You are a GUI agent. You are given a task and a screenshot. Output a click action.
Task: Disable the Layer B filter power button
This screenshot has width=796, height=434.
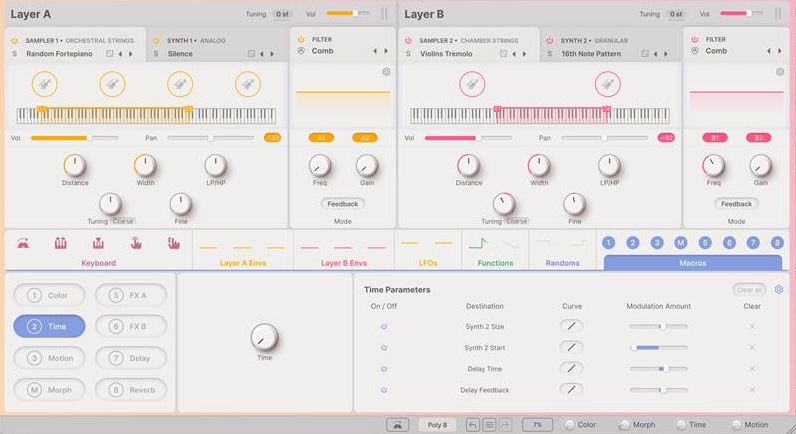pyautogui.click(x=694, y=40)
